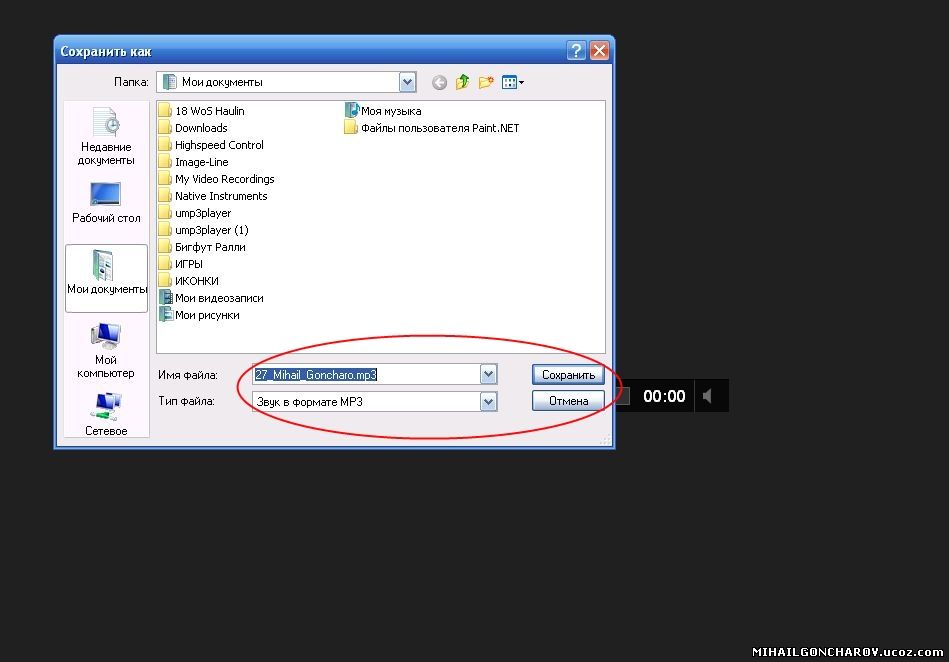The width and height of the screenshot is (949, 662).
Task: Go up one folder level
Action: [462, 82]
